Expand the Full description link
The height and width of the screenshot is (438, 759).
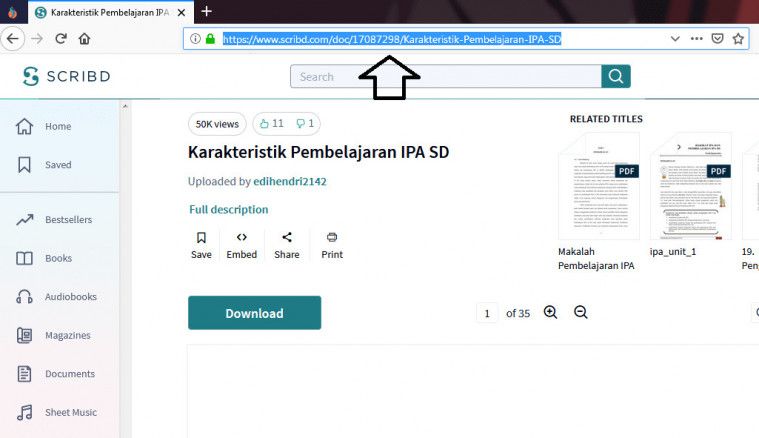point(228,210)
